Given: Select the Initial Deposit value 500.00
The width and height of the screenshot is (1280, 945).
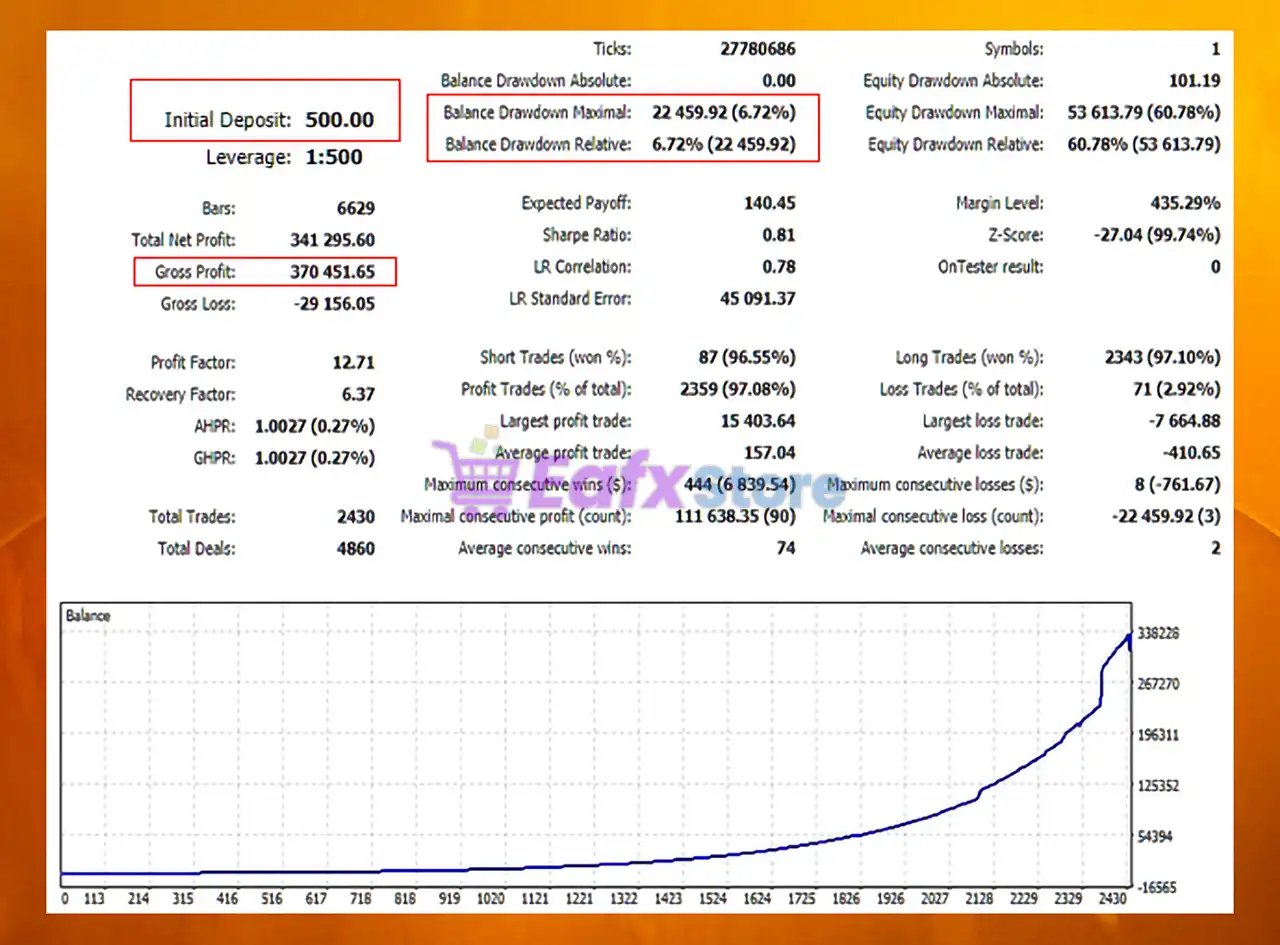Looking at the screenshot, I should click(x=339, y=120).
